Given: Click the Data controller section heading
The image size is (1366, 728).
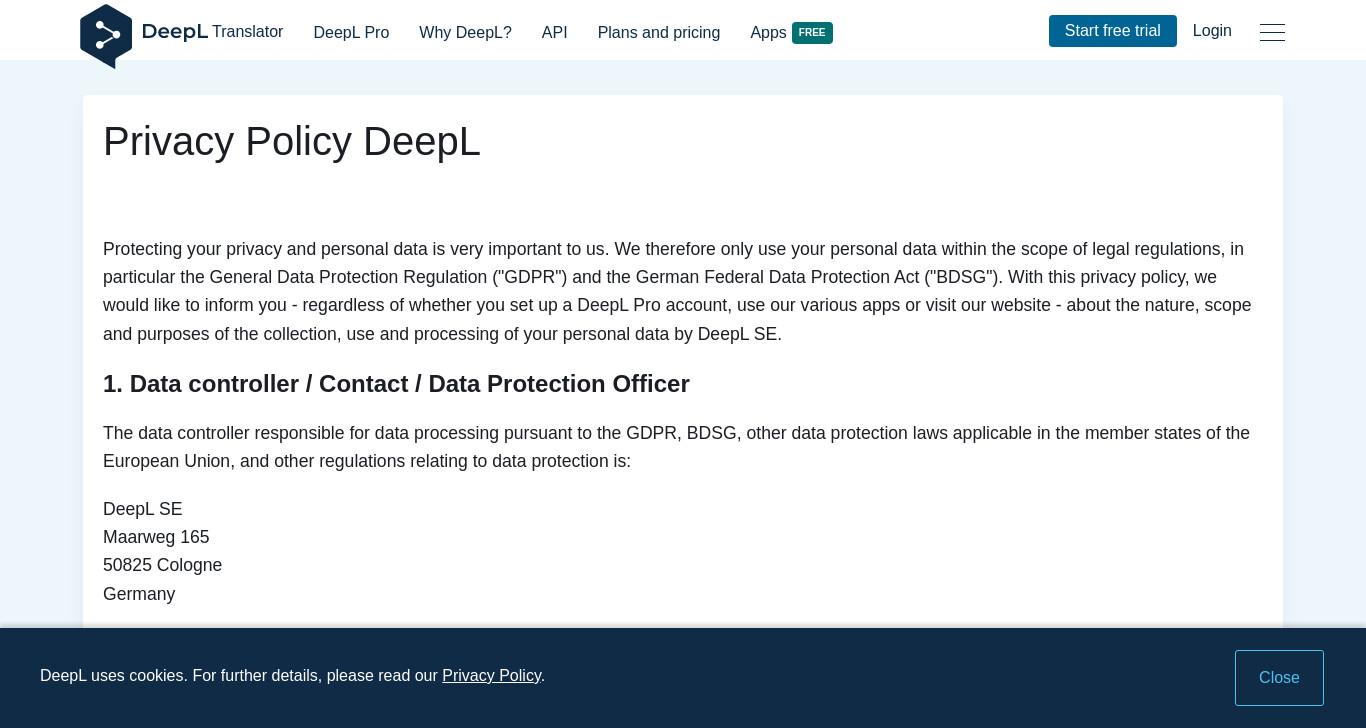Looking at the screenshot, I should click(396, 384).
